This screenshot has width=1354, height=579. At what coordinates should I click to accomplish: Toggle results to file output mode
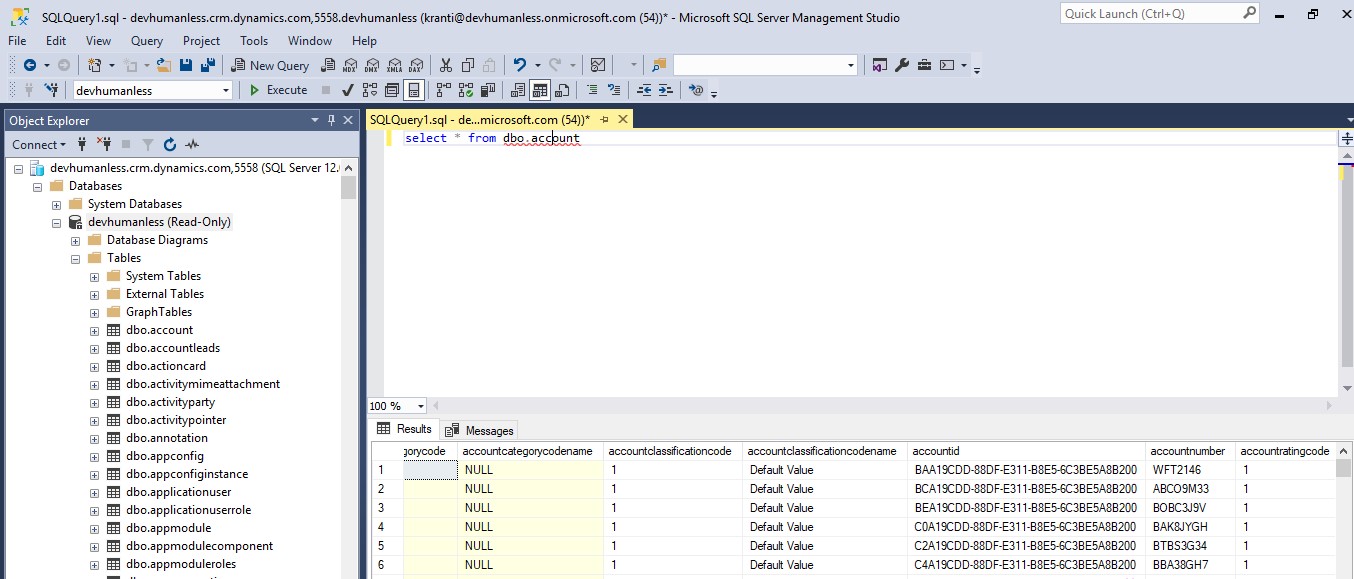click(562, 90)
